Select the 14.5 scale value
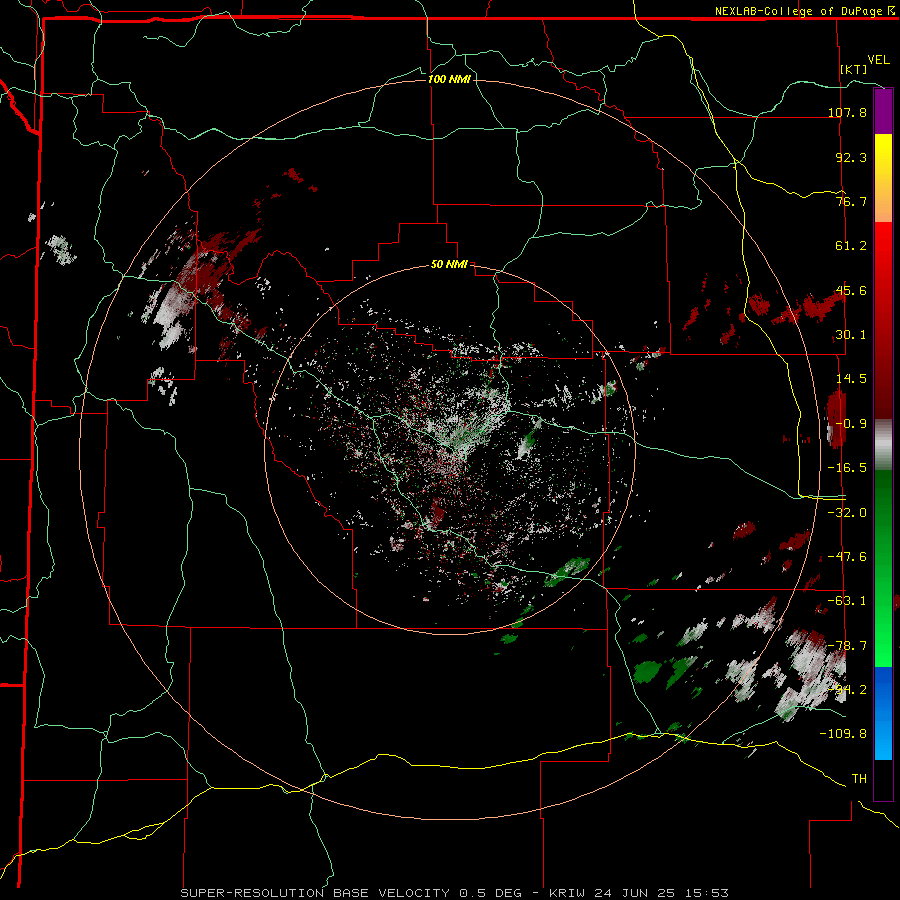This screenshot has height=900, width=900. [851, 379]
